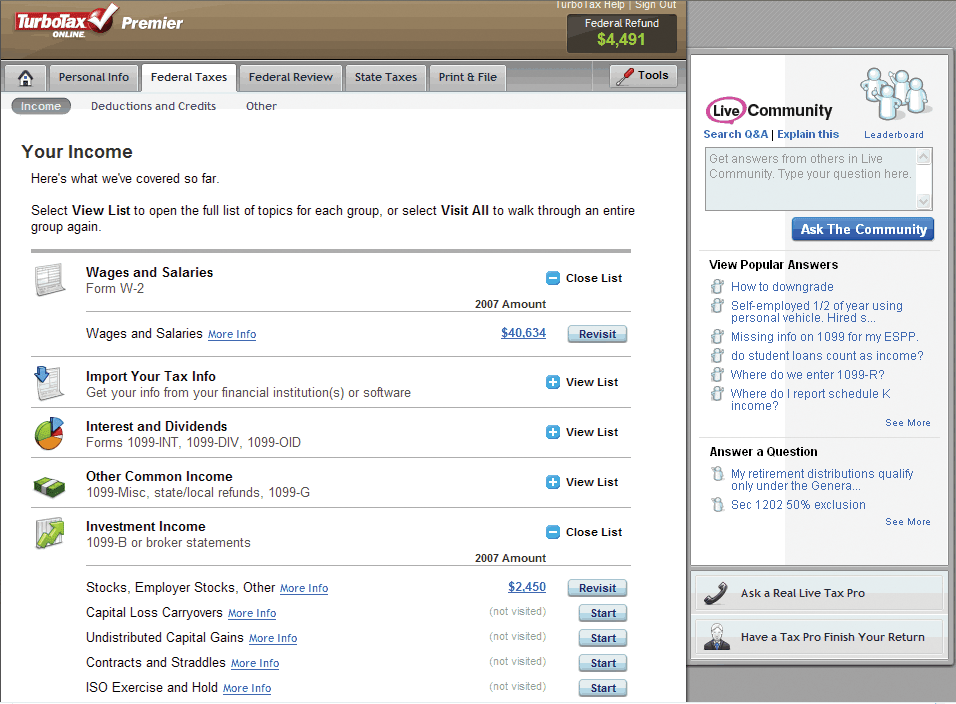Expand Other Common Income view list

pyautogui.click(x=582, y=483)
